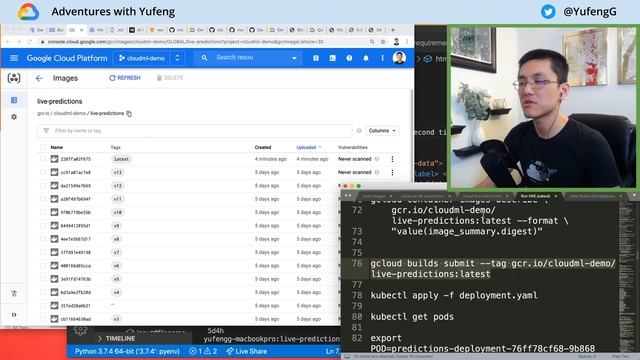Image resolution: width=640 pixels, height=360 pixels.
Task: Open the Google Cloud Platform hamburger navigation menu
Action: click(14, 58)
